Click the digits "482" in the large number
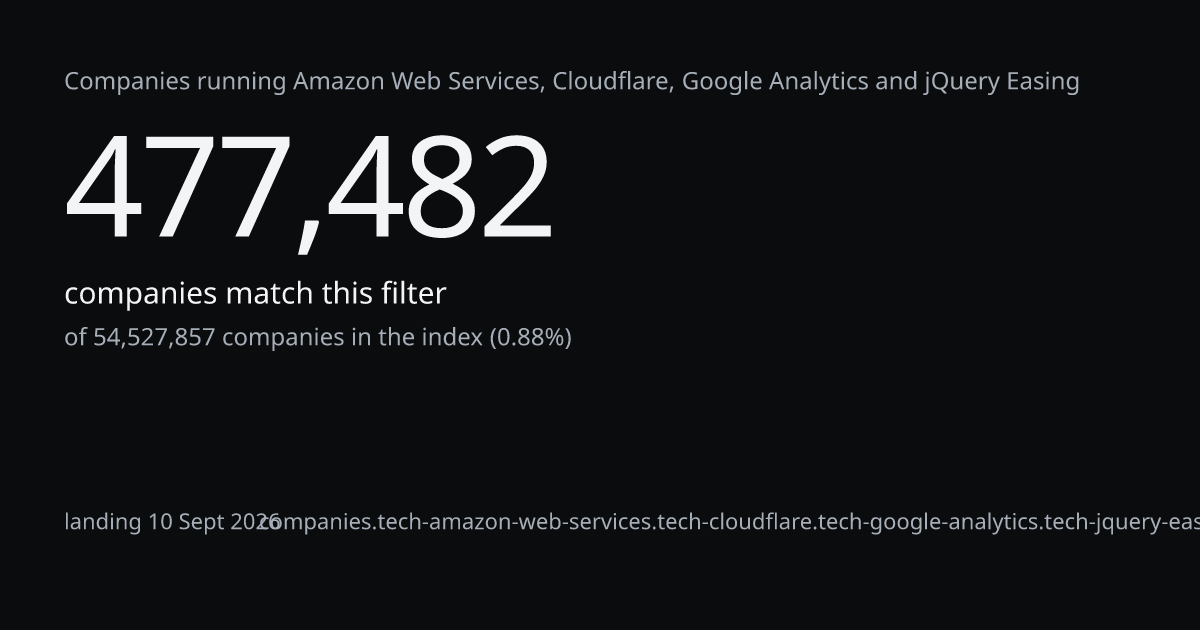The height and width of the screenshot is (630, 1200). tap(441, 189)
